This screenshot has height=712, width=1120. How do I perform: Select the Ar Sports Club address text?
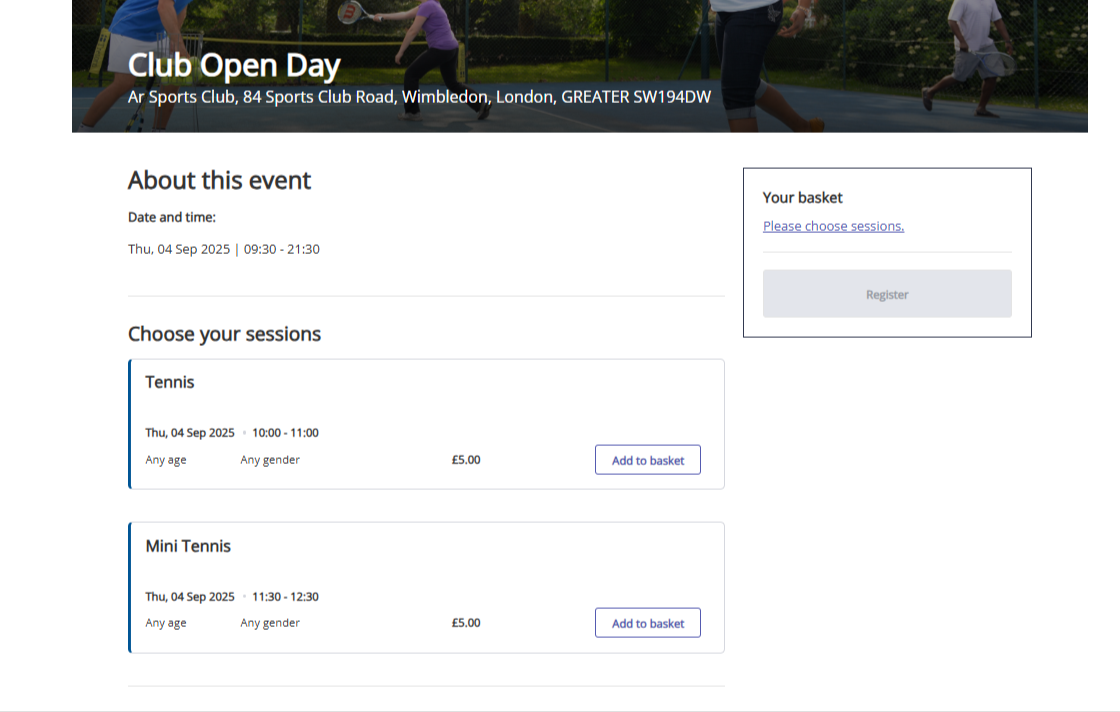pyautogui.click(x=419, y=97)
